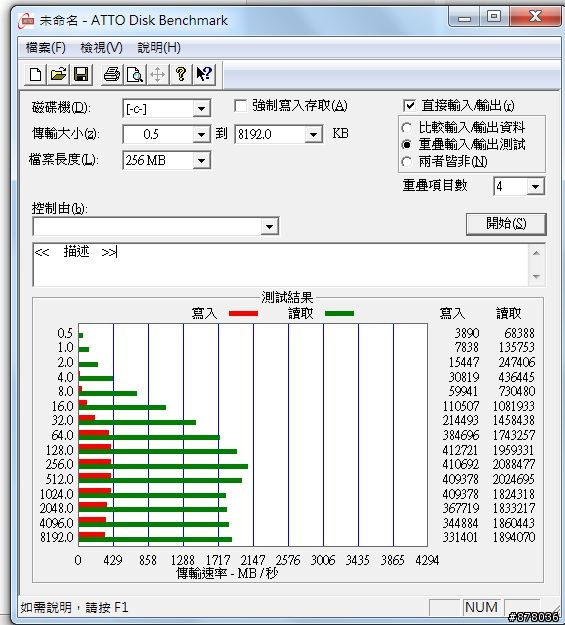This screenshot has width=565, height=625.
Task: Print using the printer toolbar icon
Action: [111, 75]
